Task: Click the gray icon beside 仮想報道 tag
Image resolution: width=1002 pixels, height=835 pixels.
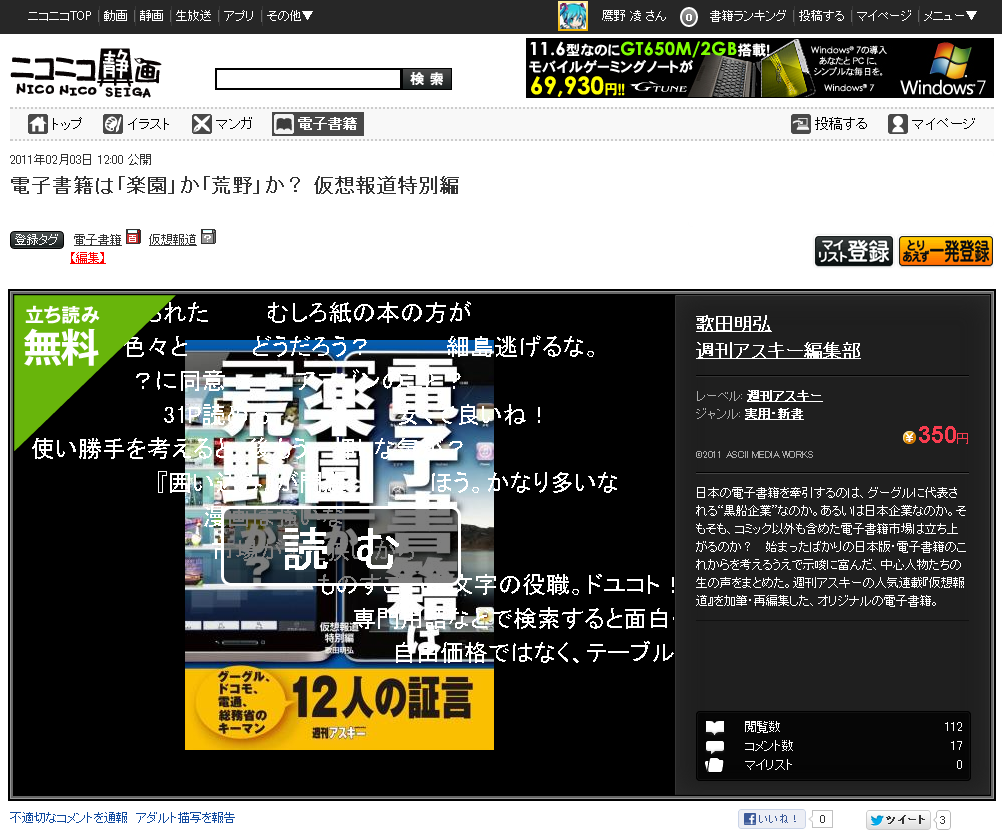Action: tap(208, 237)
